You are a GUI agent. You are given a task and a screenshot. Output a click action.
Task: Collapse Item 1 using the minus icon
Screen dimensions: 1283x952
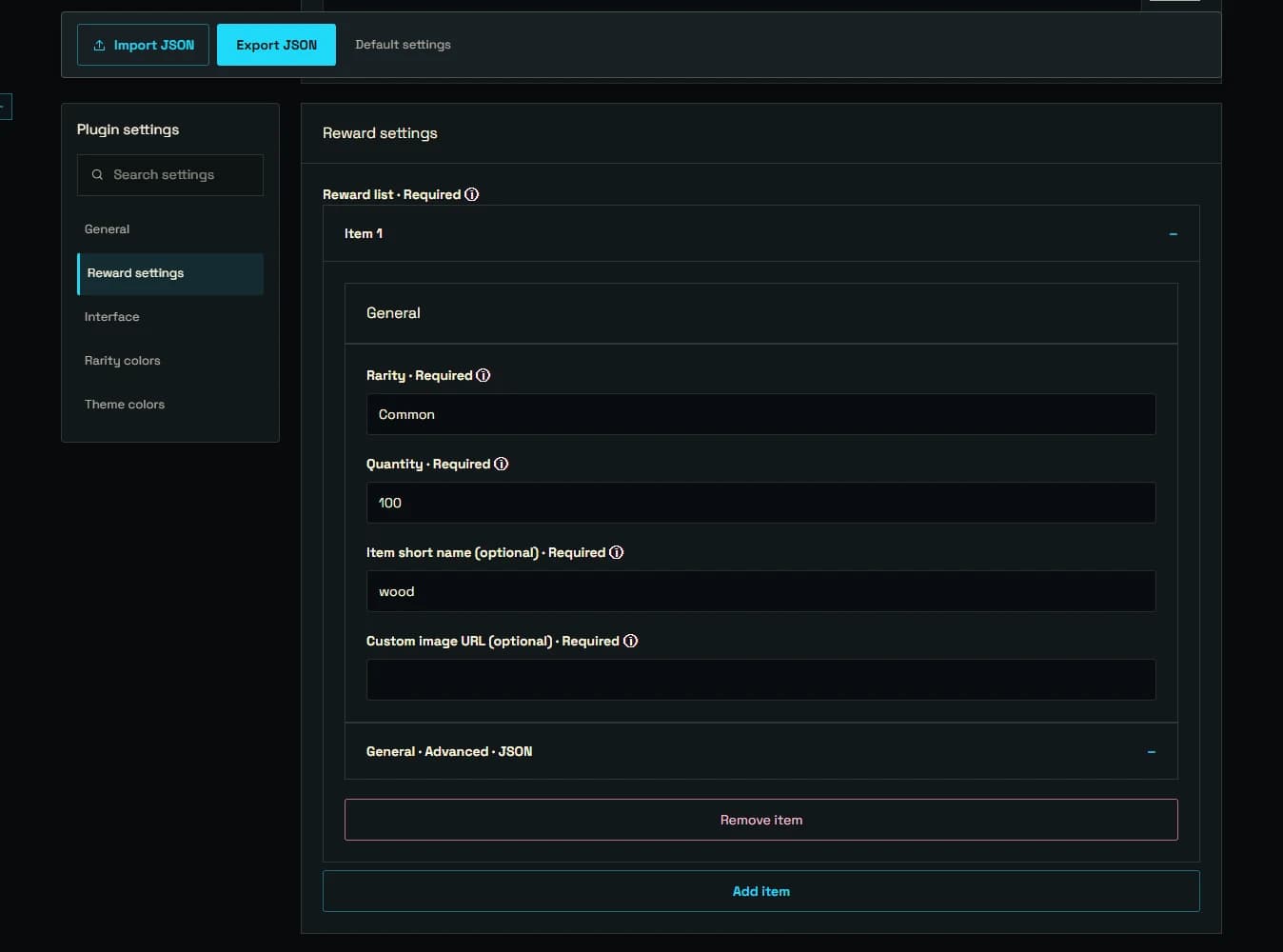coord(1173,234)
